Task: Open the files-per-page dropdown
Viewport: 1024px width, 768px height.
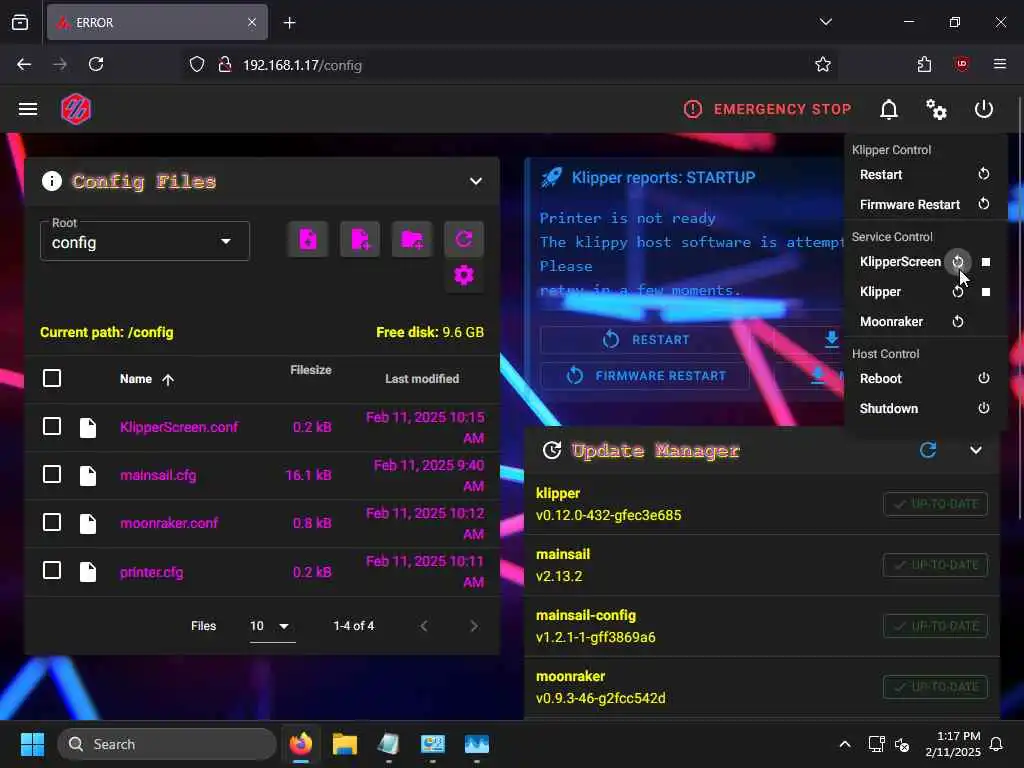Action: tap(272, 626)
